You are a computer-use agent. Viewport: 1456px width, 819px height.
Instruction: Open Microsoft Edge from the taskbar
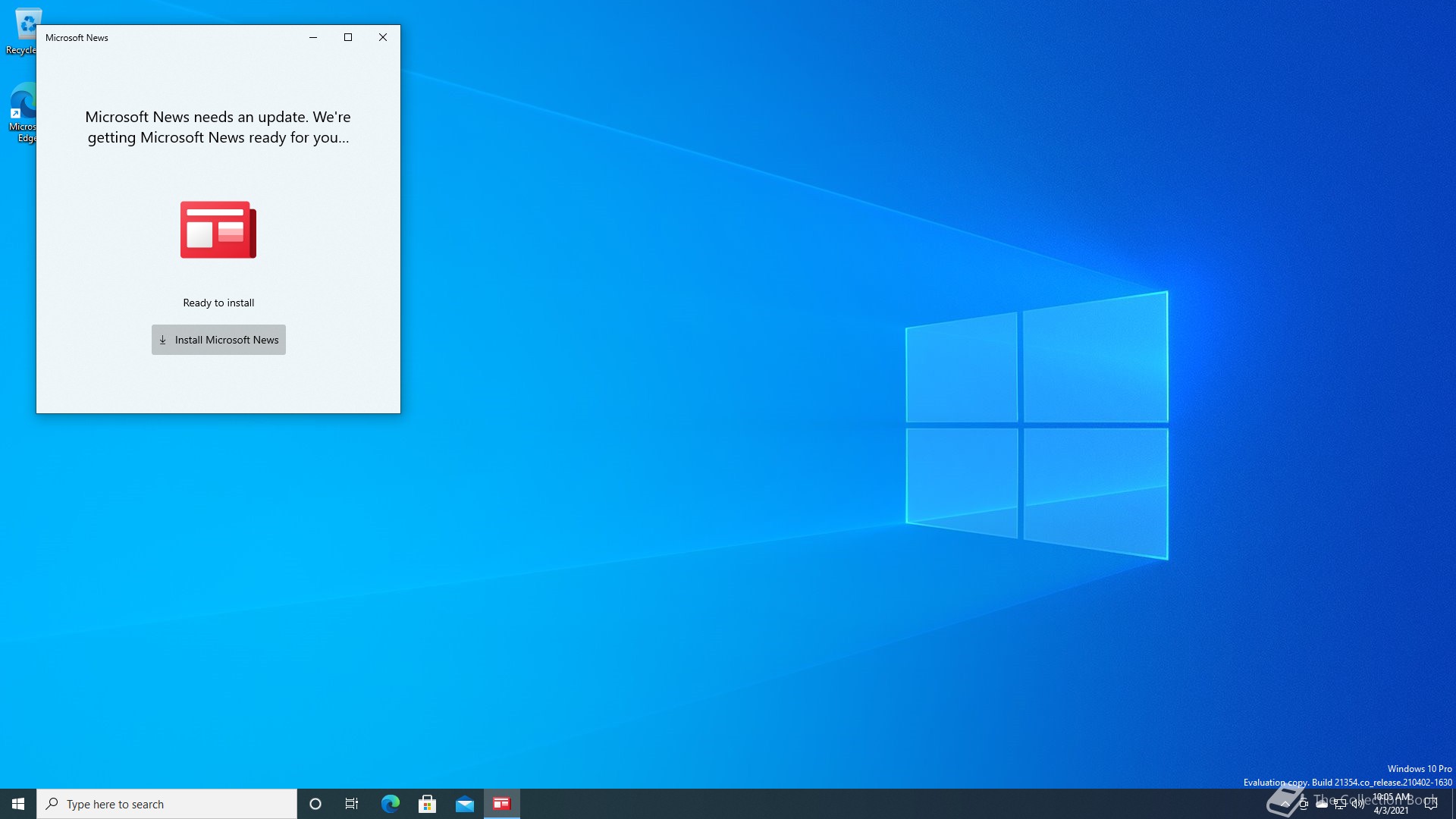(x=390, y=803)
